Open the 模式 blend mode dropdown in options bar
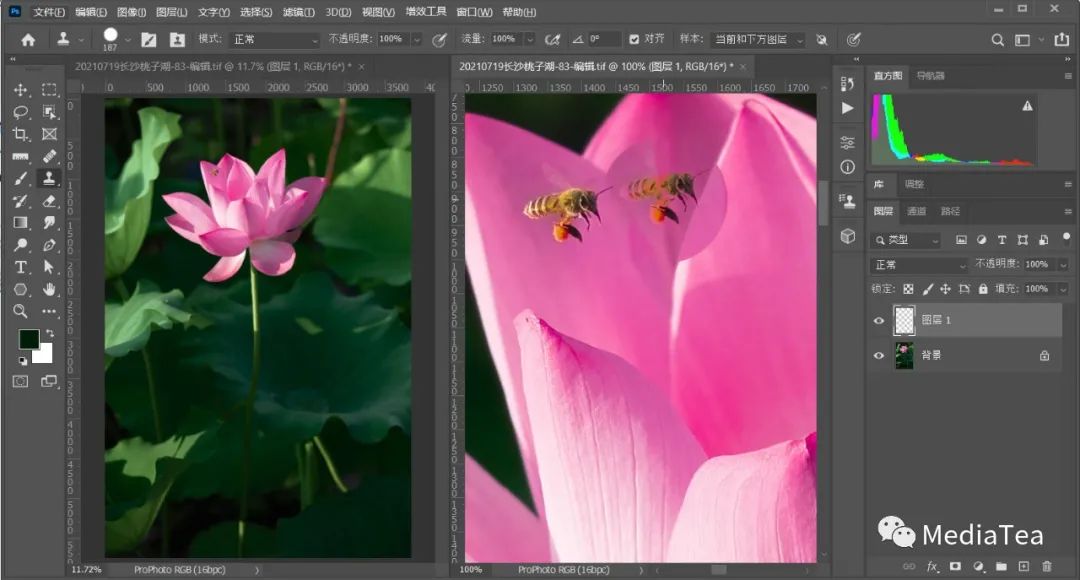Image resolution: width=1080 pixels, height=580 pixels. pyautogui.click(x=273, y=40)
